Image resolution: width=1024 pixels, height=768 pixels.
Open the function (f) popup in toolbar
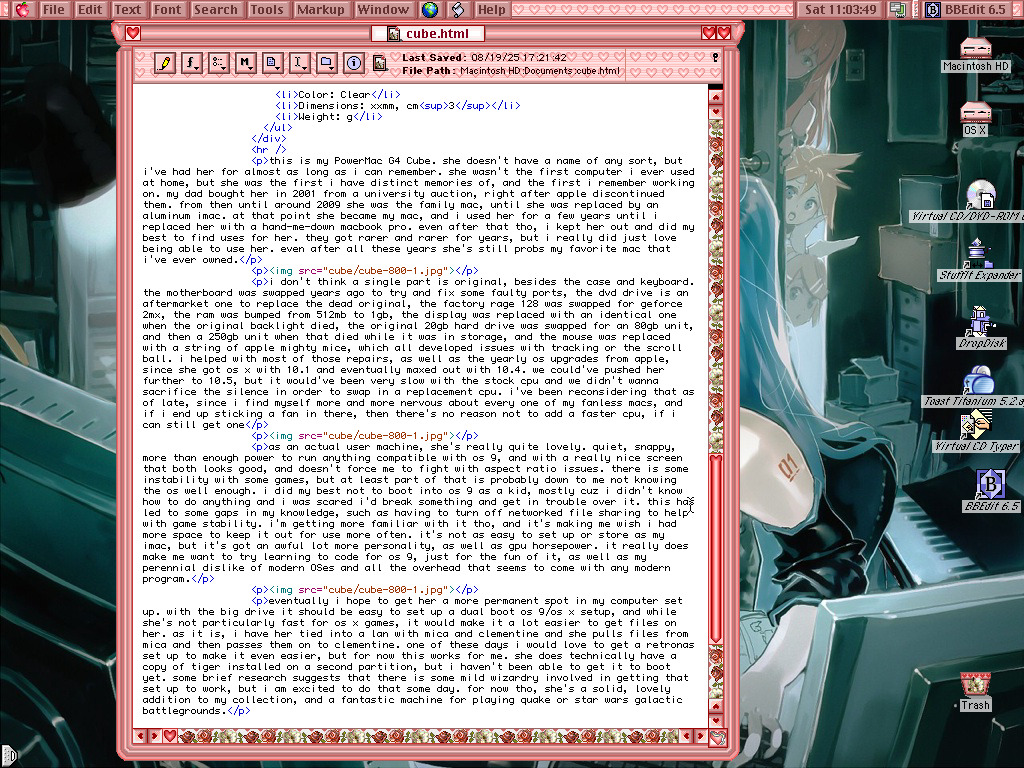[x=191, y=63]
